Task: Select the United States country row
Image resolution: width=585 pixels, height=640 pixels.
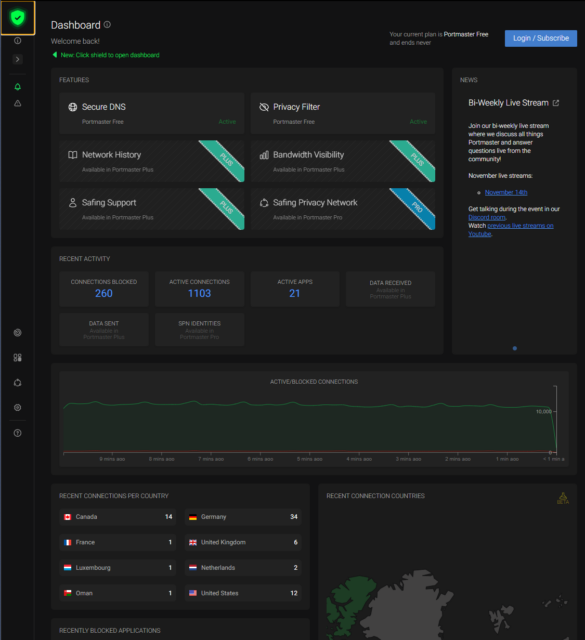Action: pyautogui.click(x=243, y=593)
